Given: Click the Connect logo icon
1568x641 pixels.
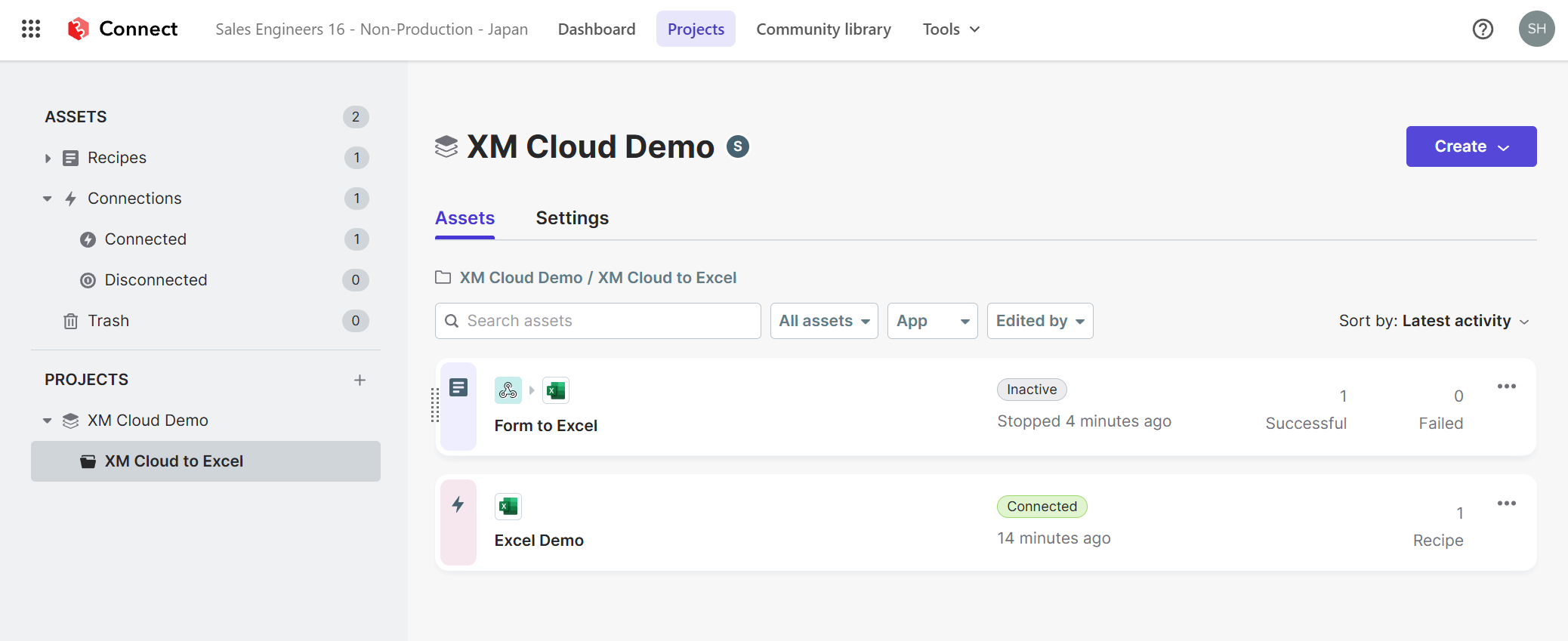Looking at the screenshot, I should [79, 29].
